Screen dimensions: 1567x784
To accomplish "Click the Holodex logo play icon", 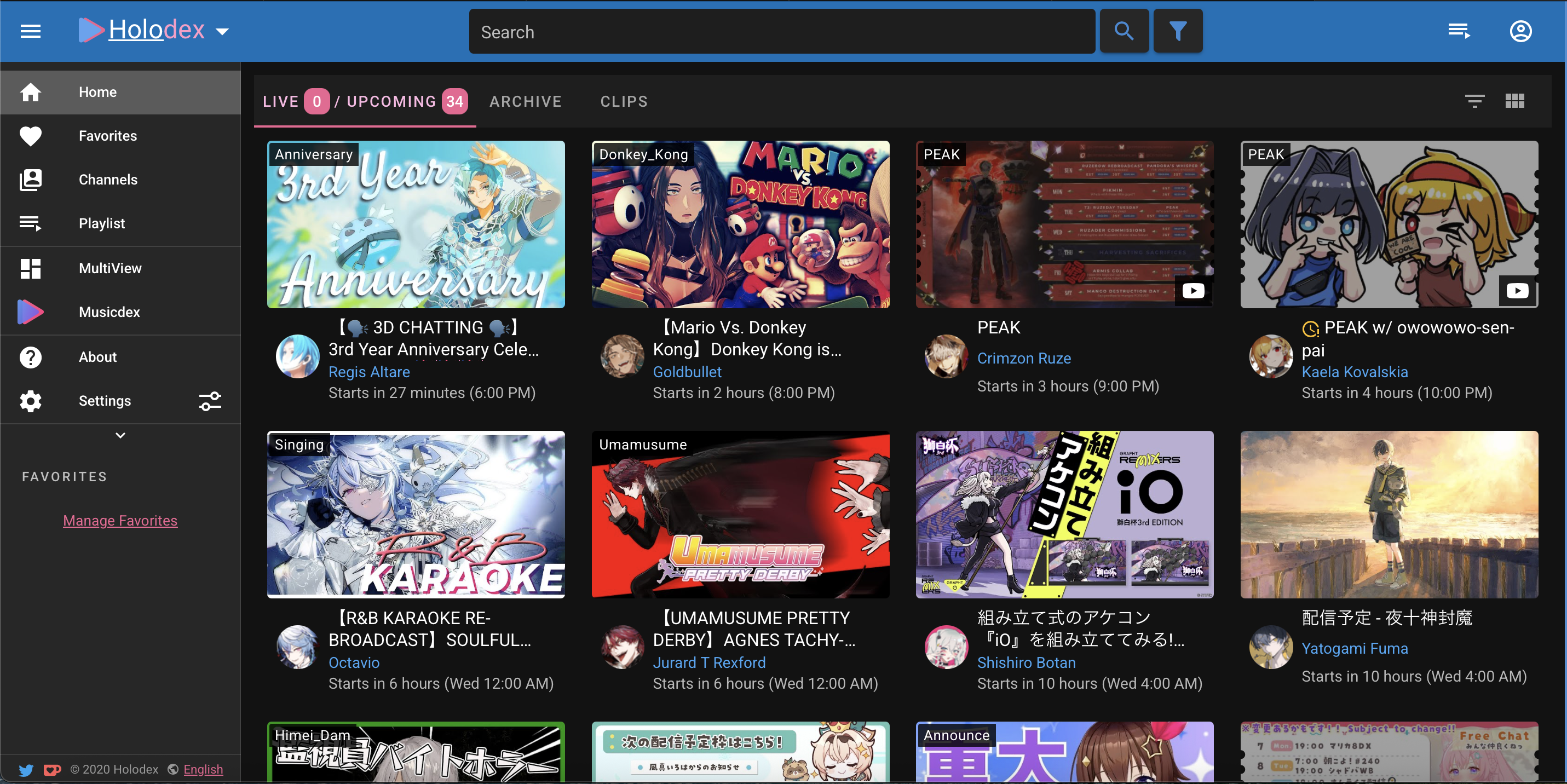I will point(91,30).
